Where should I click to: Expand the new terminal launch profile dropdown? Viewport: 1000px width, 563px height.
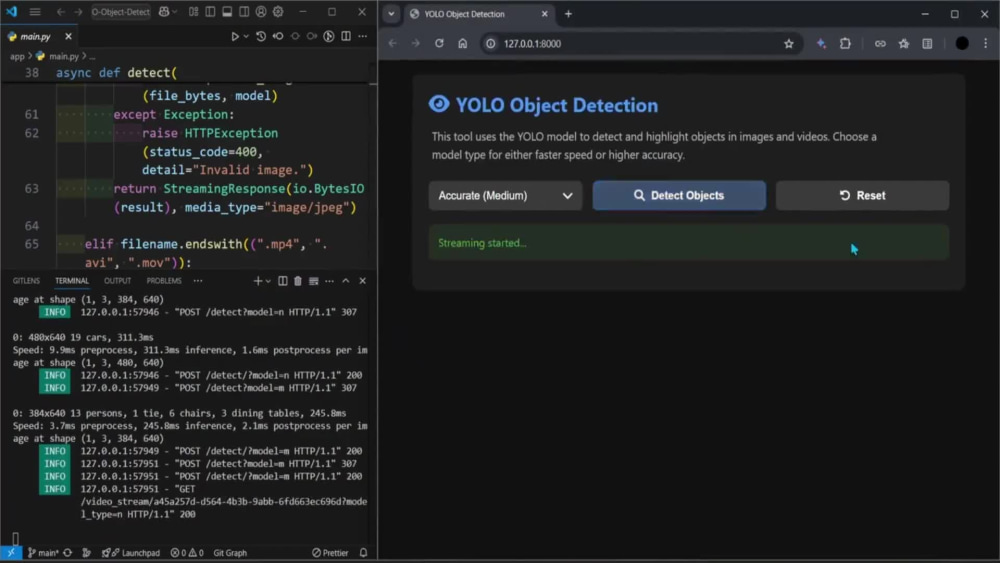(268, 281)
